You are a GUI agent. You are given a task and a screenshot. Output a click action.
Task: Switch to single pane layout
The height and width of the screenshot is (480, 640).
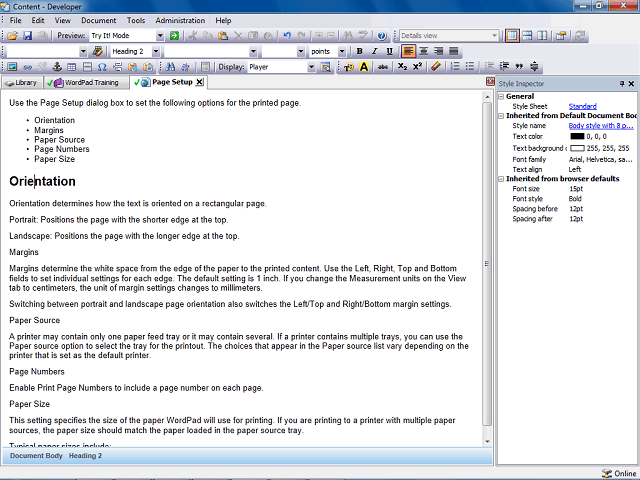(512, 36)
